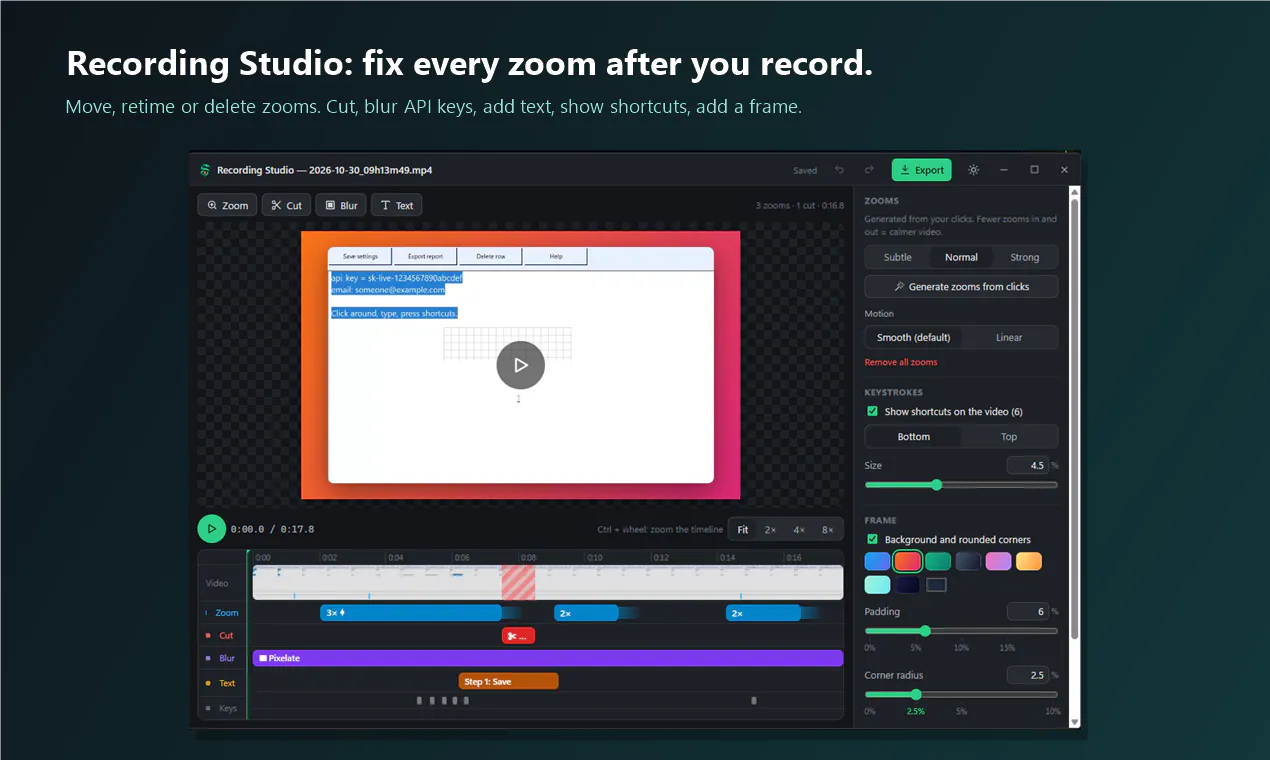Switch motion to Linear
Viewport: 1270px width, 760px height.
[1009, 337]
